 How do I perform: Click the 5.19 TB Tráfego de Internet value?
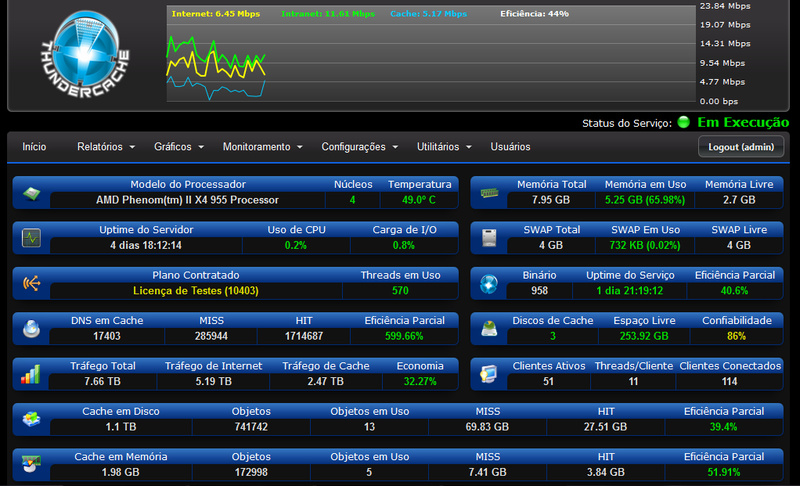213,381
